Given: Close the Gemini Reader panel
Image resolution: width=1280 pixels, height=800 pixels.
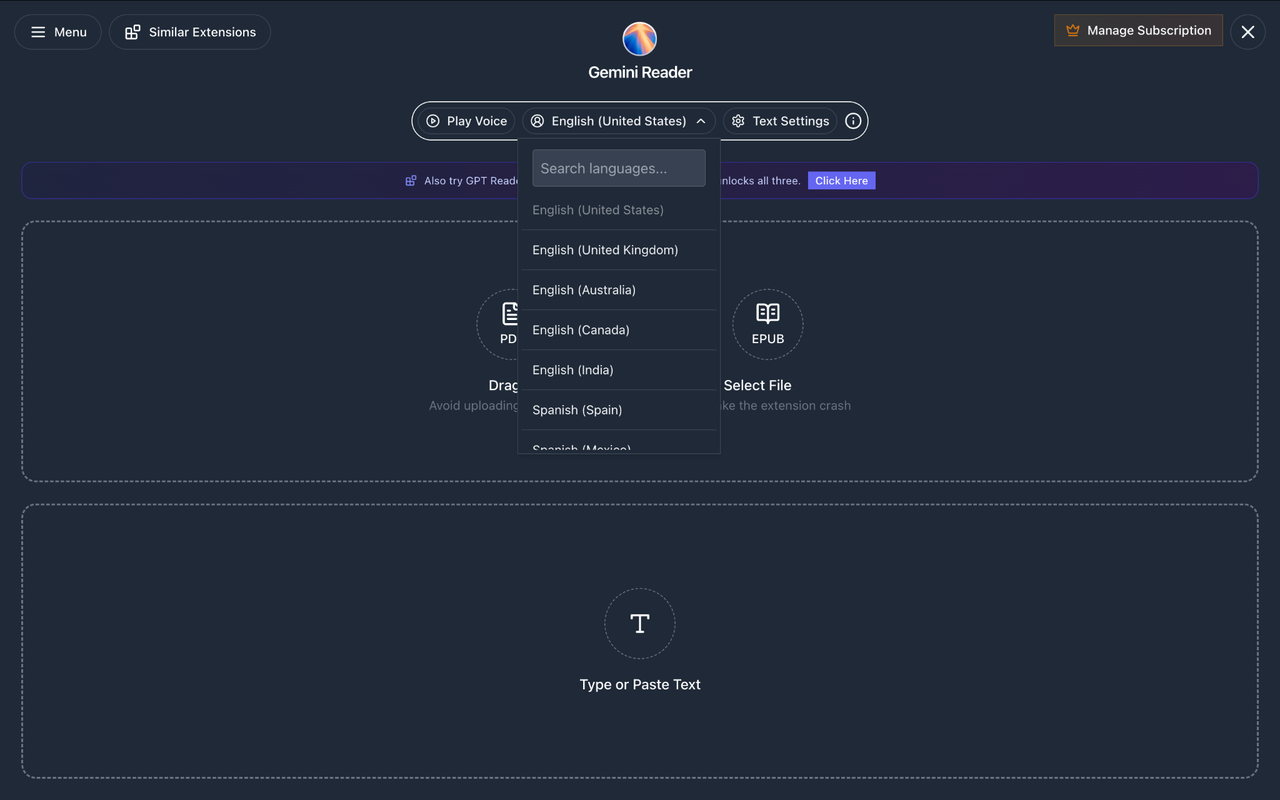Looking at the screenshot, I should pos(1248,32).
